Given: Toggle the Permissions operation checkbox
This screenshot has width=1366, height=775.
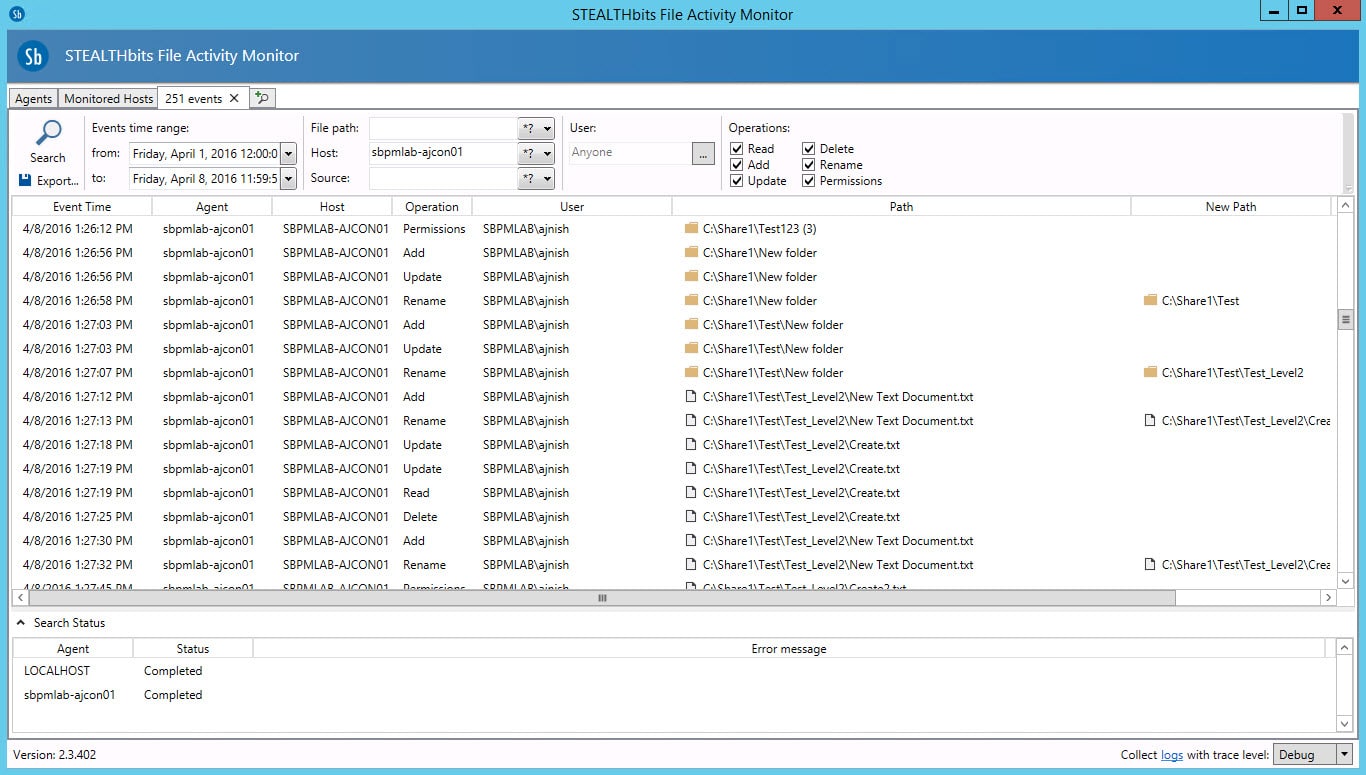Looking at the screenshot, I should pos(809,181).
